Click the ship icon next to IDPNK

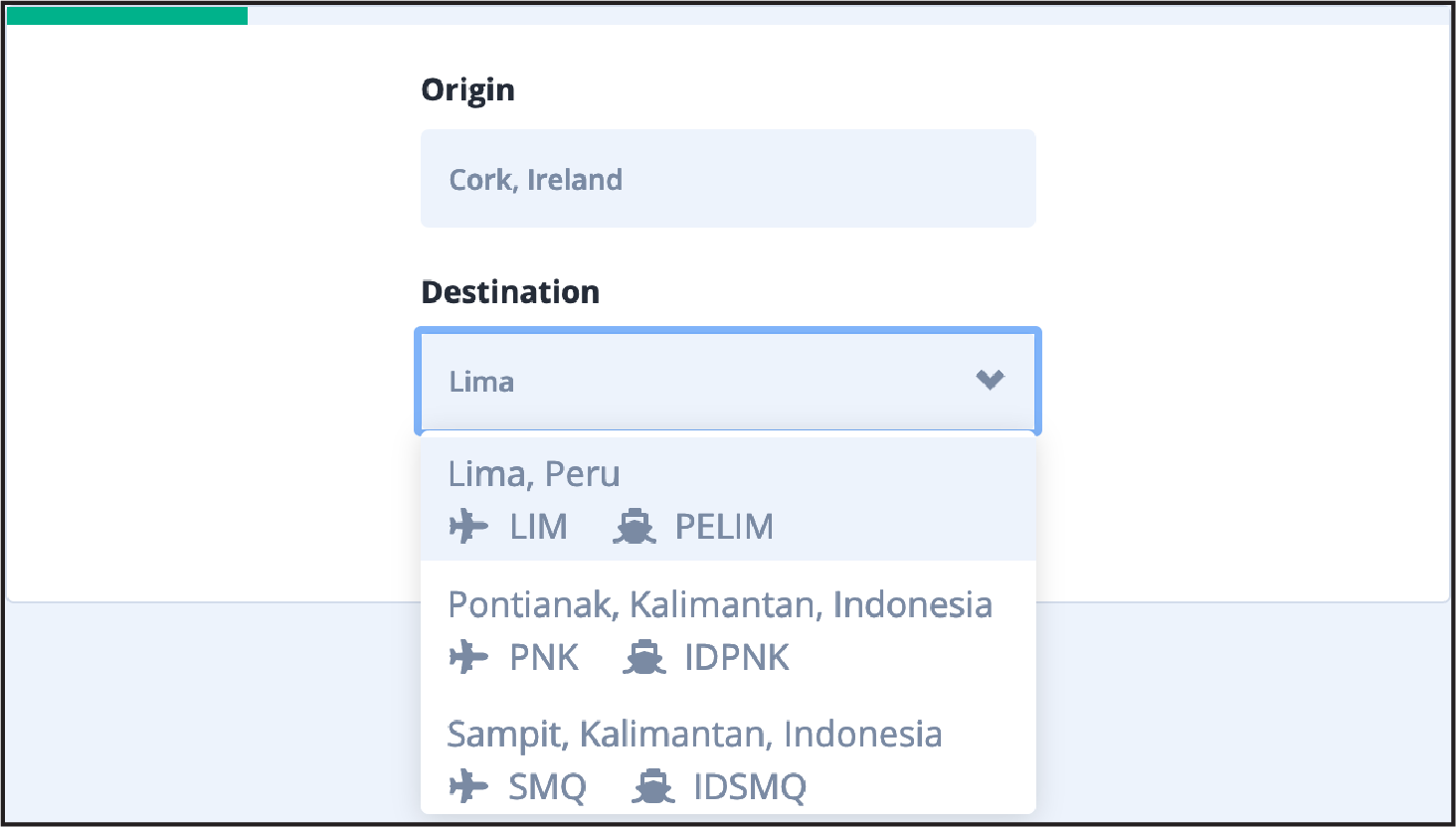pyautogui.click(x=644, y=657)
